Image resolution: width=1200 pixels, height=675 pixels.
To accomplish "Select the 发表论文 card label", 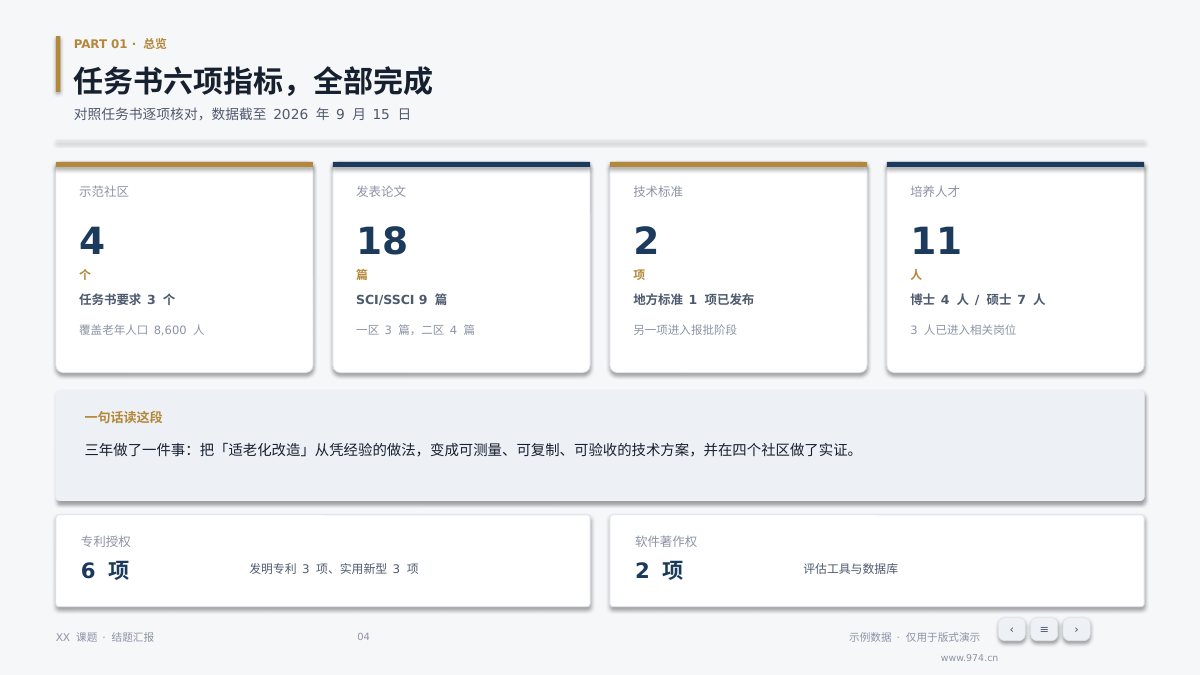I will tap(381, 191).
